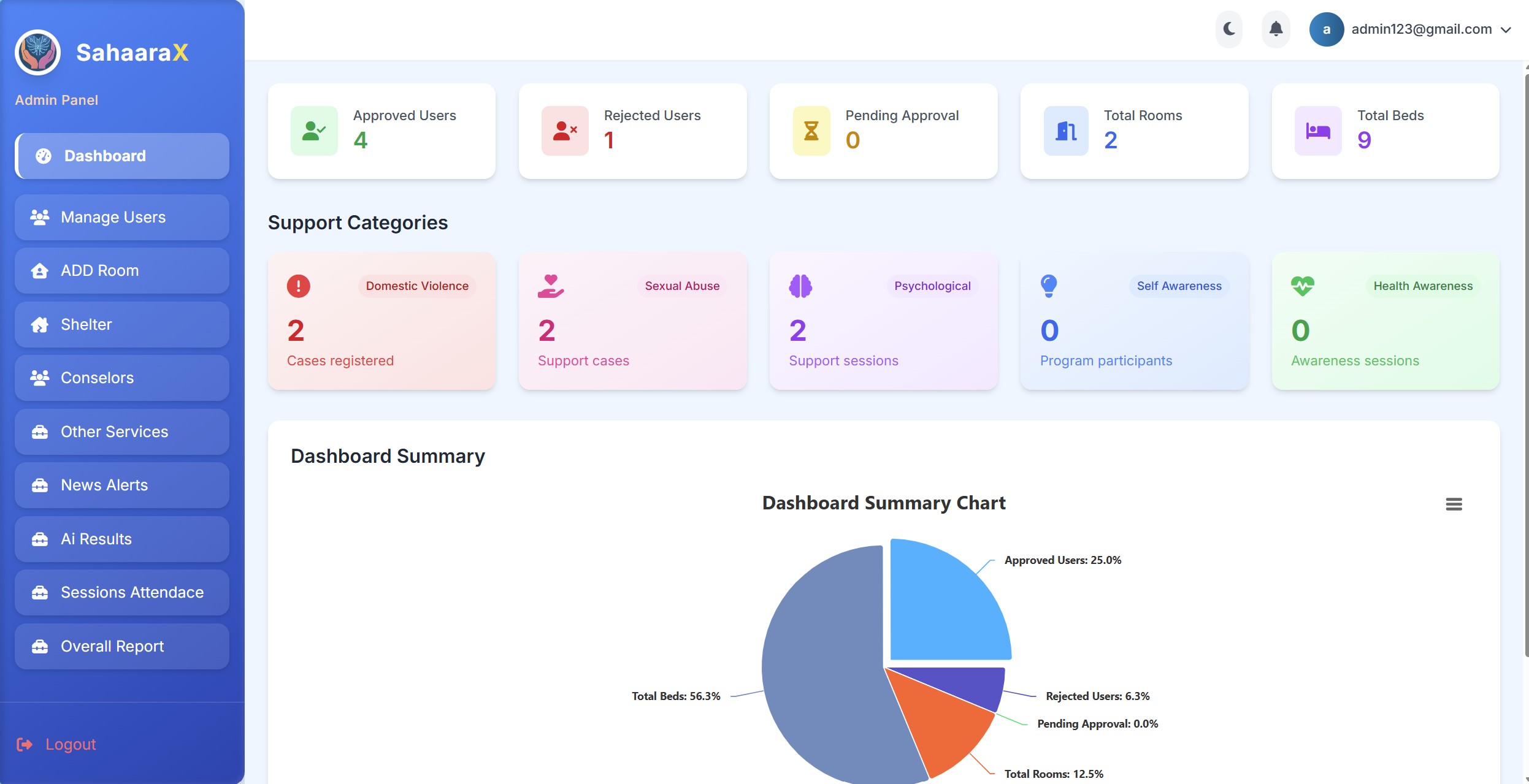Open the Overall Report page

point(121,645)
